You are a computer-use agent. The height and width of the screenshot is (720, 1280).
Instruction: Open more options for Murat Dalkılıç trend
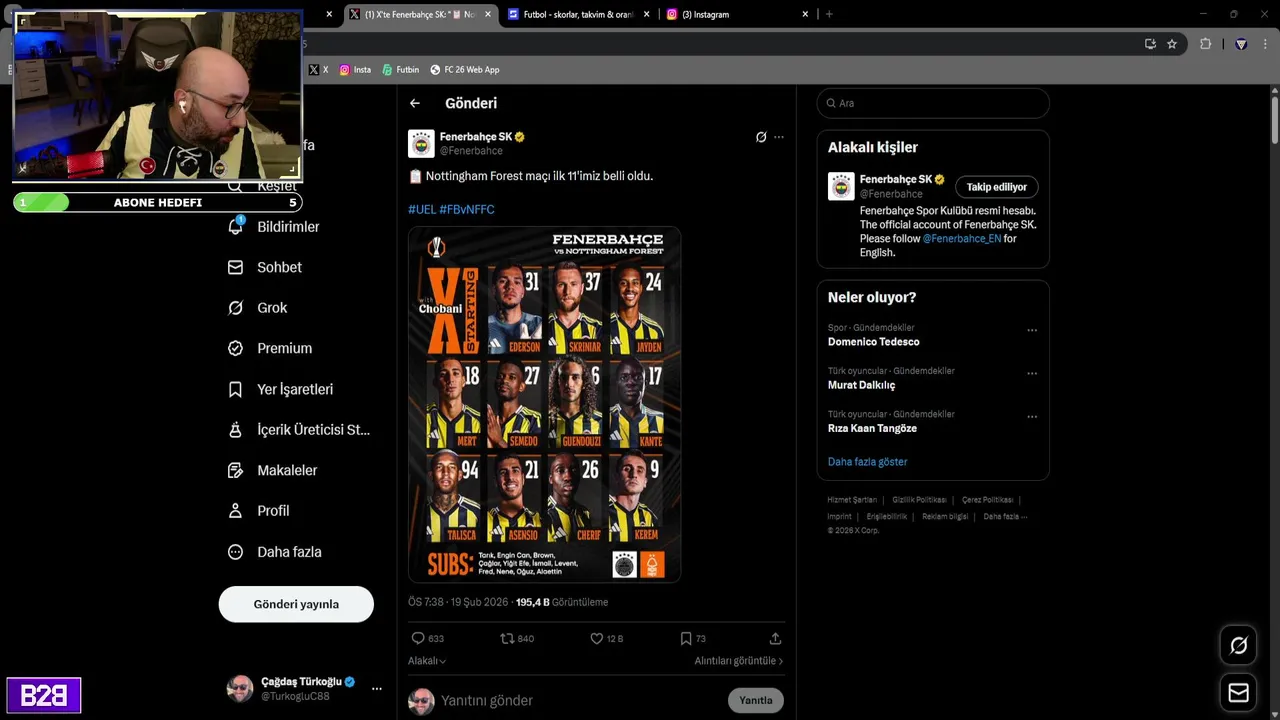[1032, 373]
